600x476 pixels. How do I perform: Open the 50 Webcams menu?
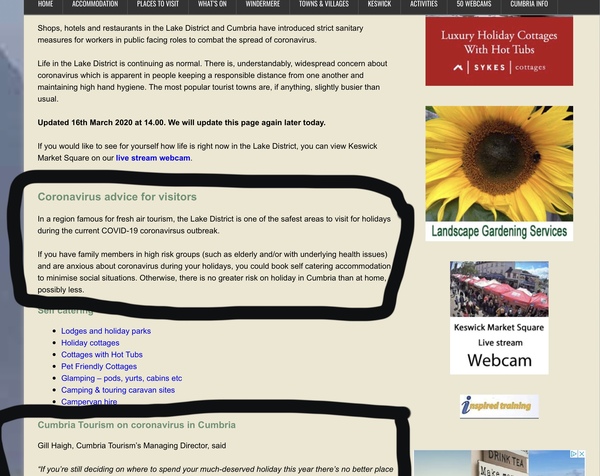click(x=474, y=5)
